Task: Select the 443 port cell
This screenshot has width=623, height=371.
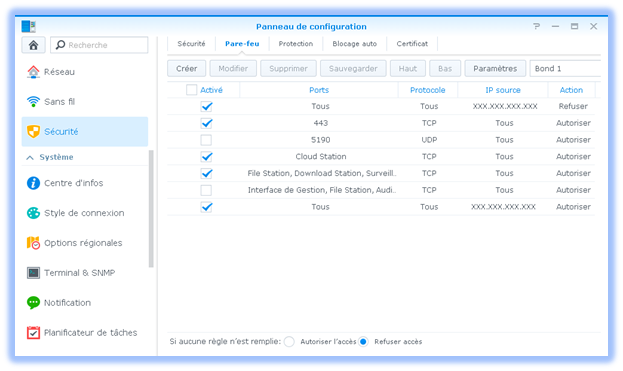Action: 321,123
